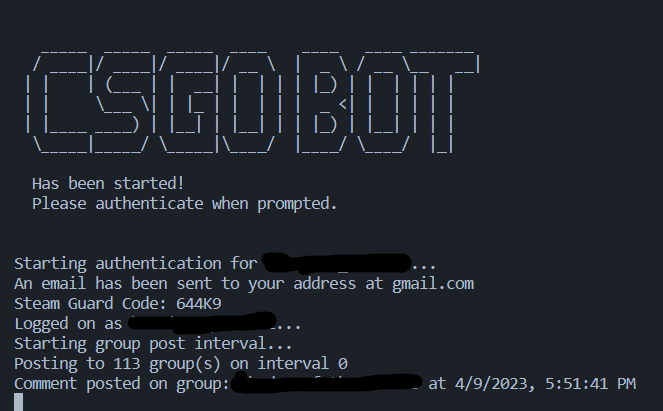Click redacted group name in comment line
This screenshot has width=663, height=411.
tap(327, 383)
